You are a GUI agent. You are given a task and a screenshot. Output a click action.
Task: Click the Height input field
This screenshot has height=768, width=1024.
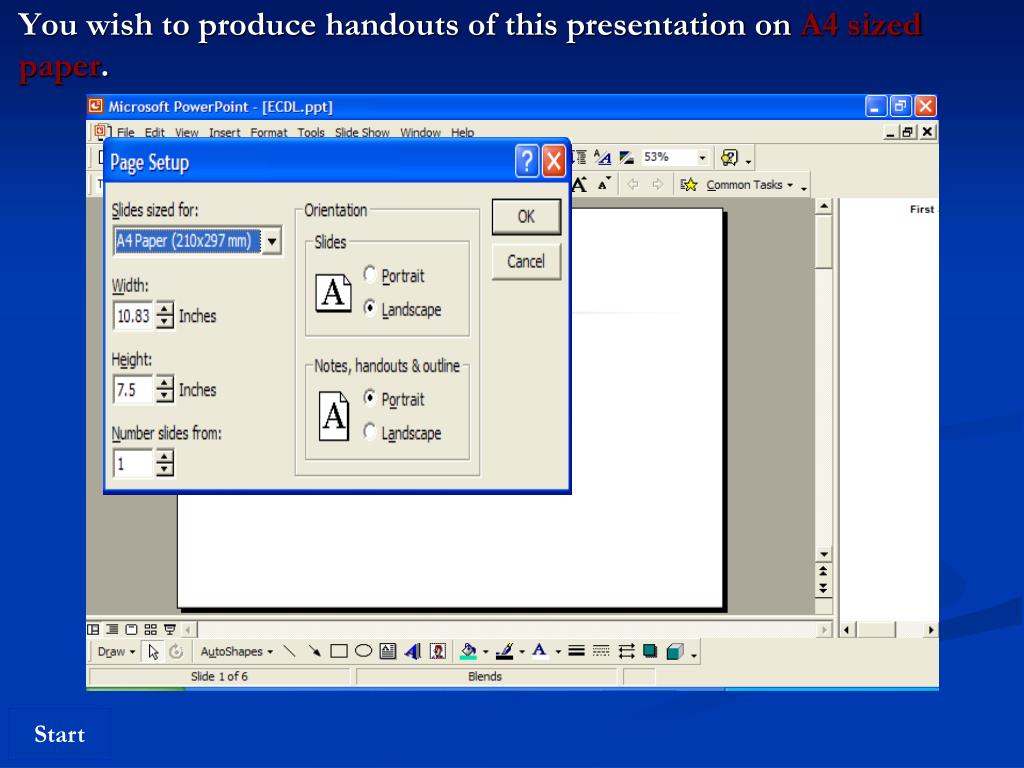[x=133, y=390]
